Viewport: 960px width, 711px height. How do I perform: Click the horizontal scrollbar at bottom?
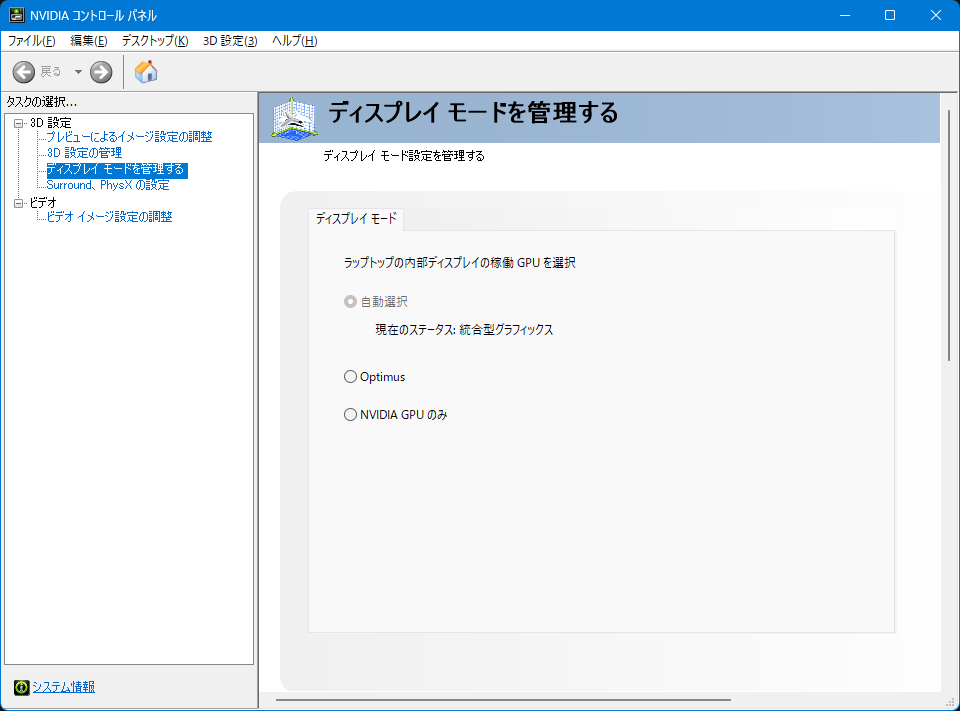pos(503,699)
